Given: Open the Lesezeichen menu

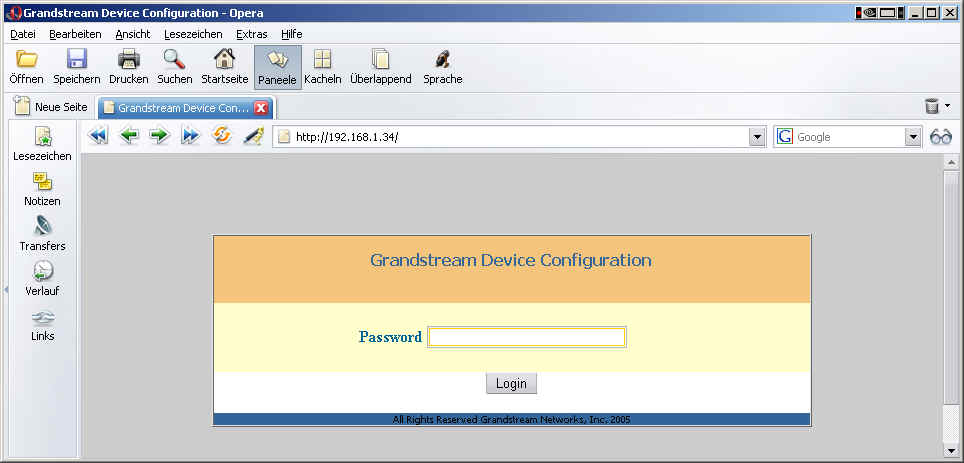Looking at the screenshot, I should click(x=193, y=34).
